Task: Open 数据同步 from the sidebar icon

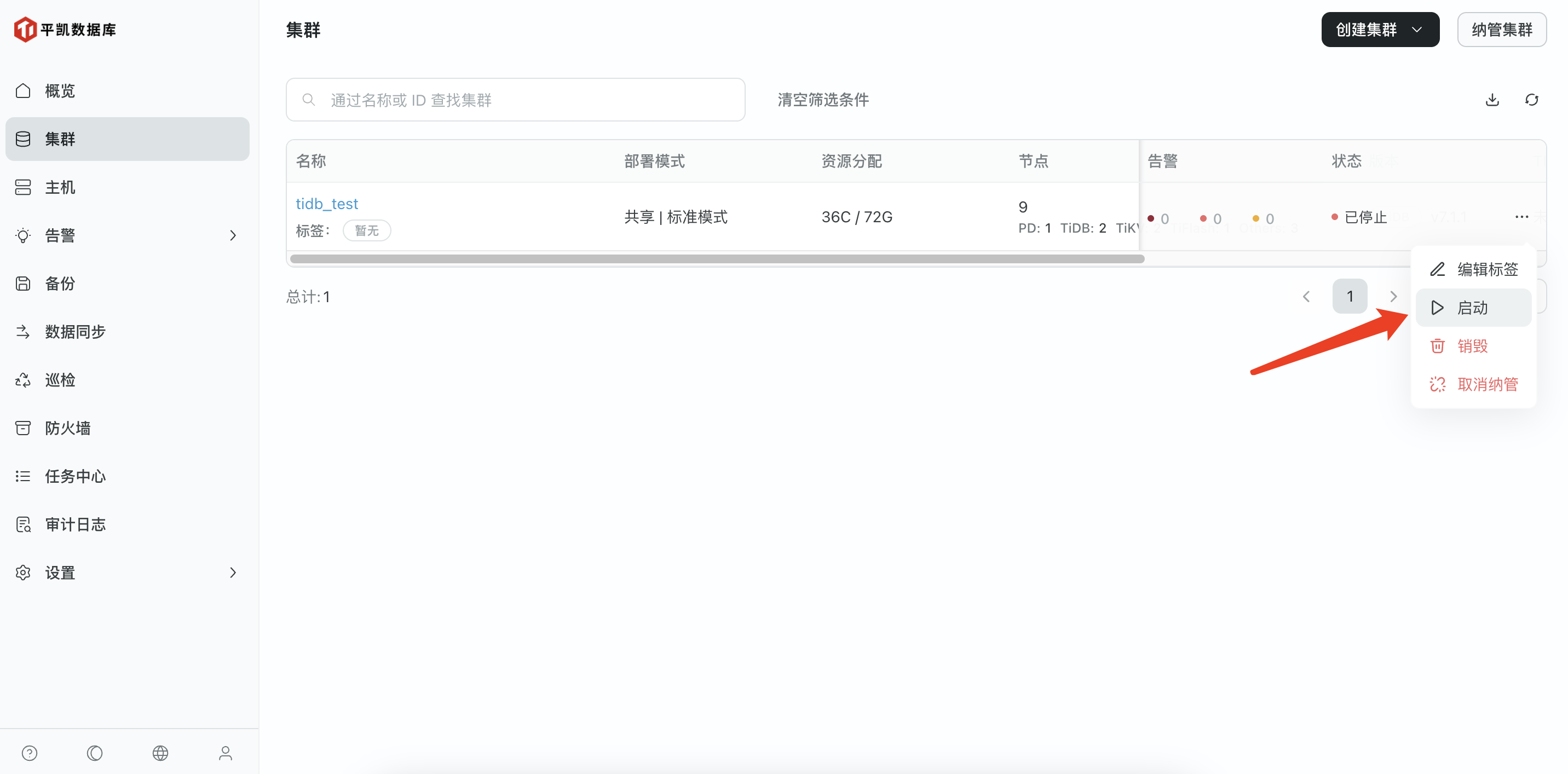Action: pos(22,331)
